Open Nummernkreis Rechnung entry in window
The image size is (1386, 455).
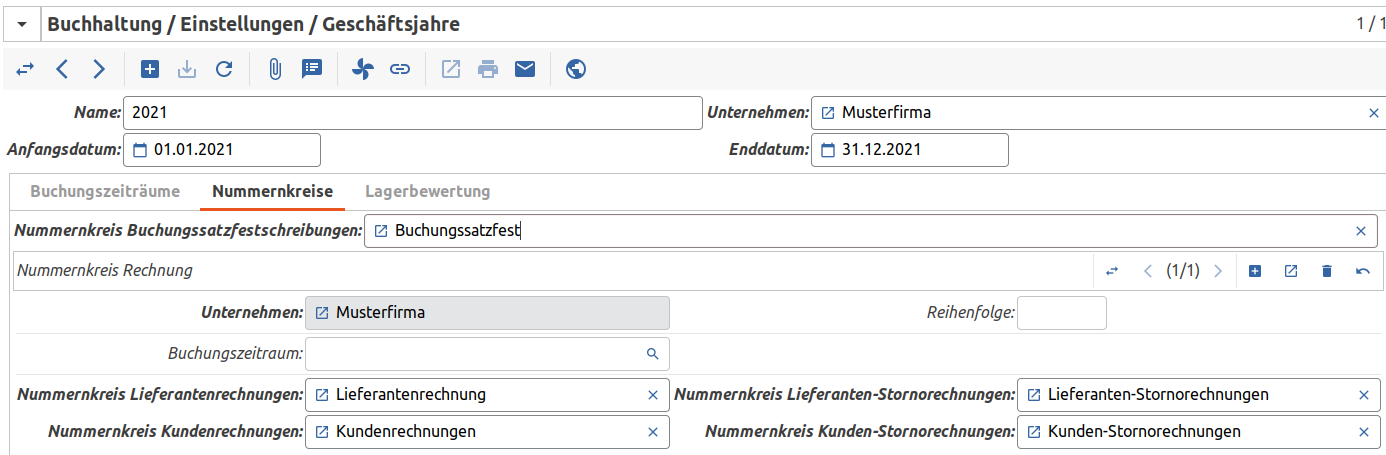coord(1291,271)
